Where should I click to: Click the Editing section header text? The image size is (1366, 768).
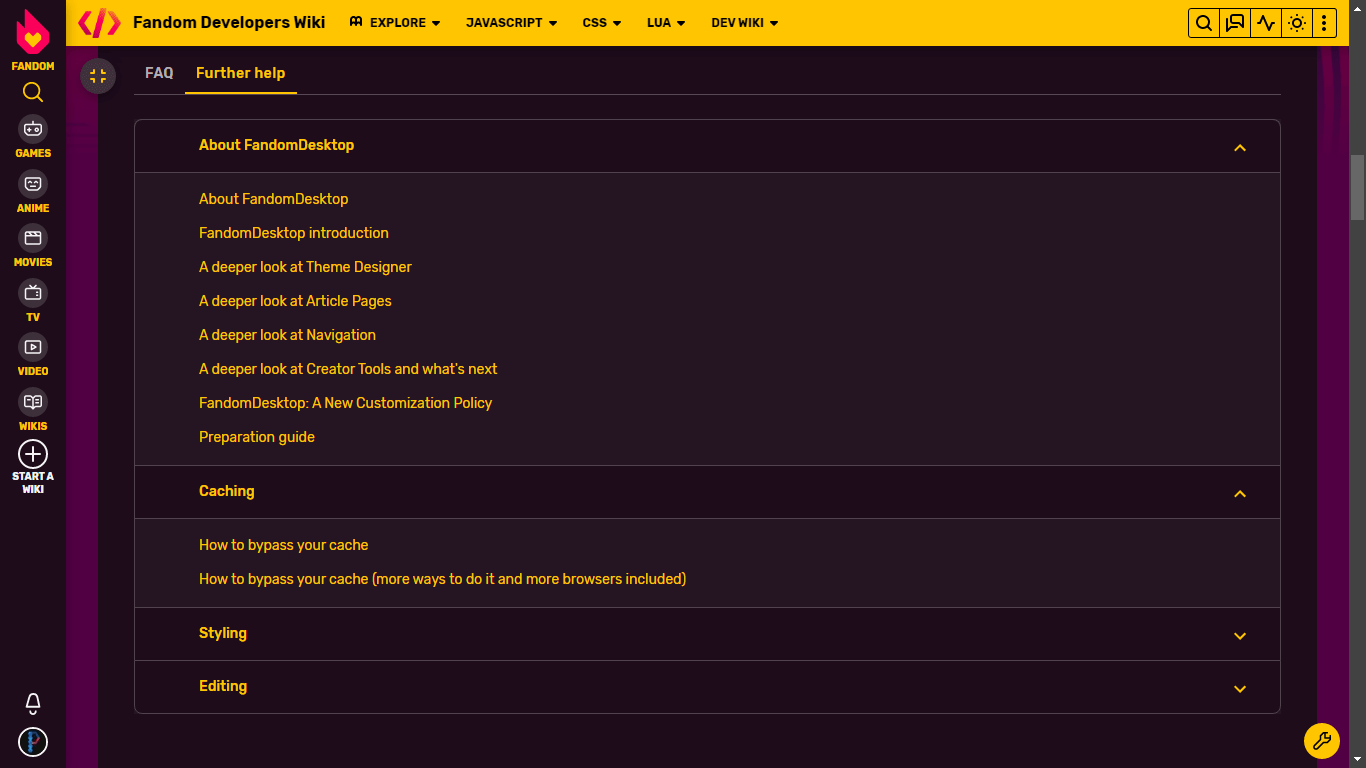(223, 686)
